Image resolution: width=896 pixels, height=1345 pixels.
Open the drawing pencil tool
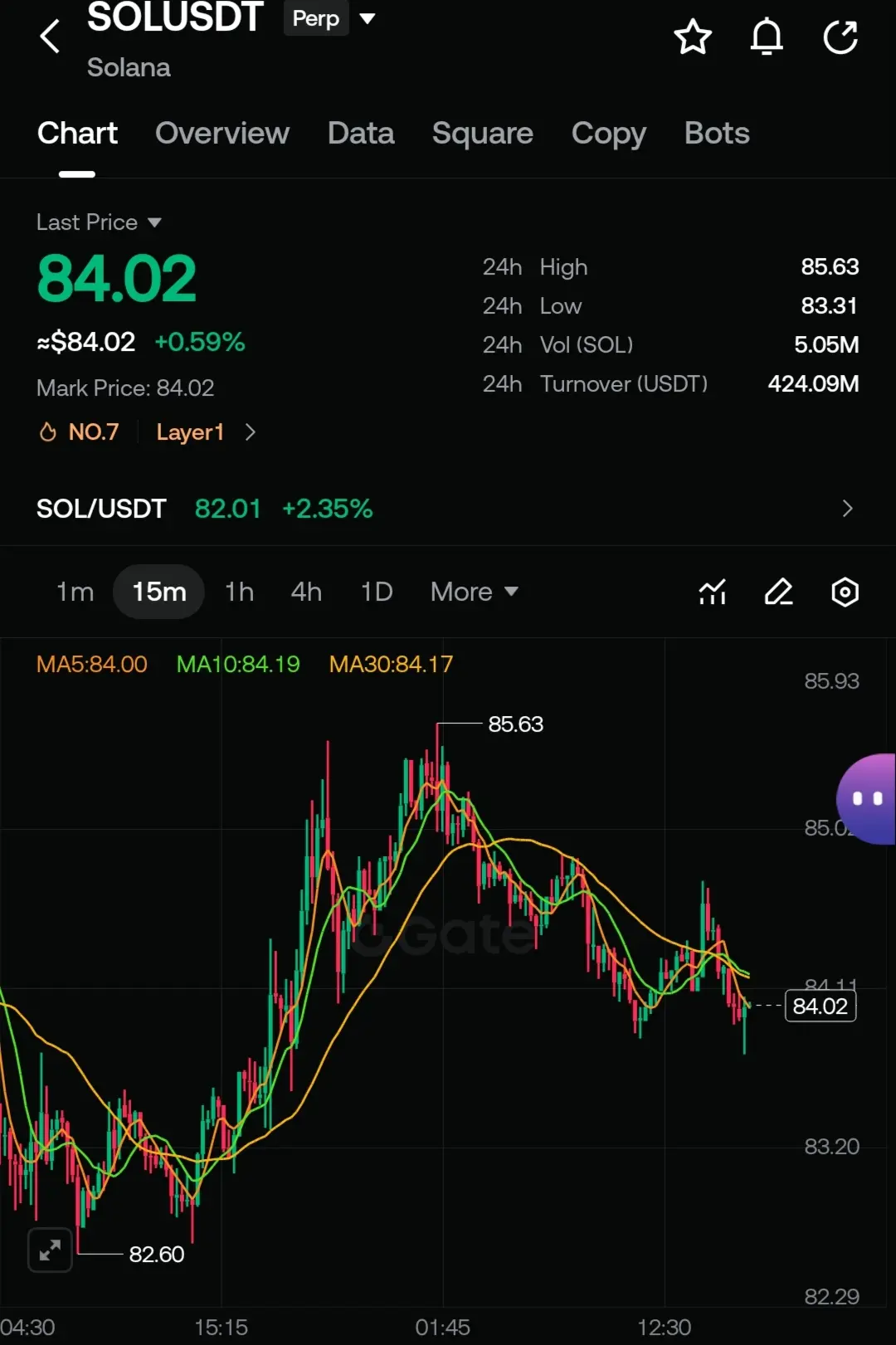pyautogui.click(x=778, y=592)
